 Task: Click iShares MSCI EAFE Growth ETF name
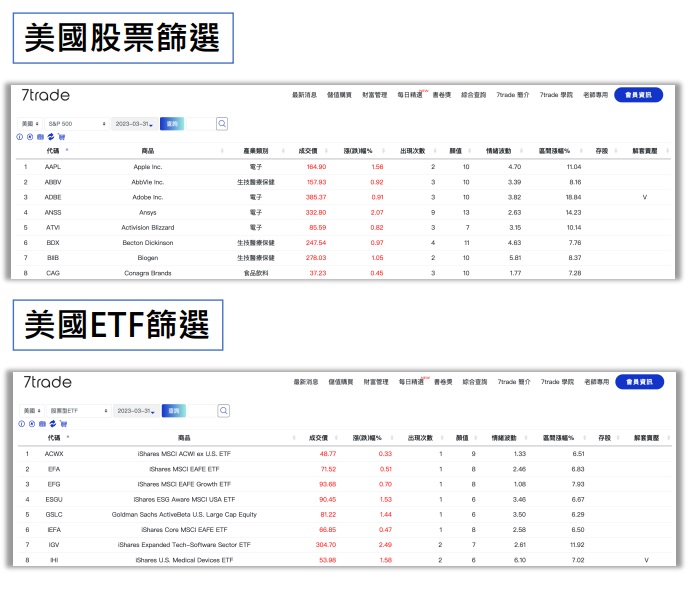pyautogui.click(x=184, y=484)
